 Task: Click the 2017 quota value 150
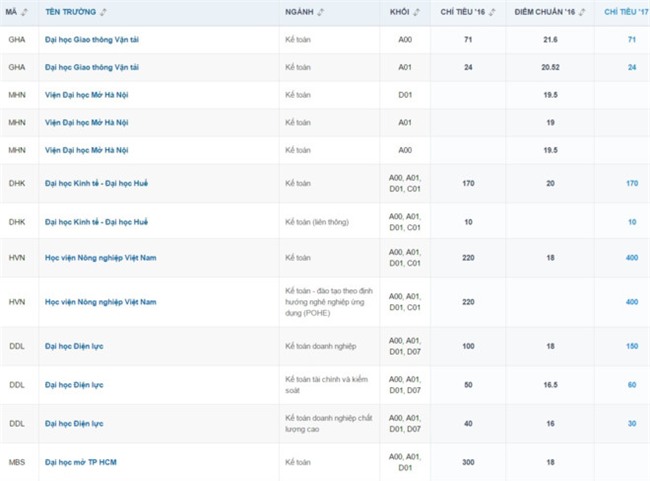tap(631, 345)
